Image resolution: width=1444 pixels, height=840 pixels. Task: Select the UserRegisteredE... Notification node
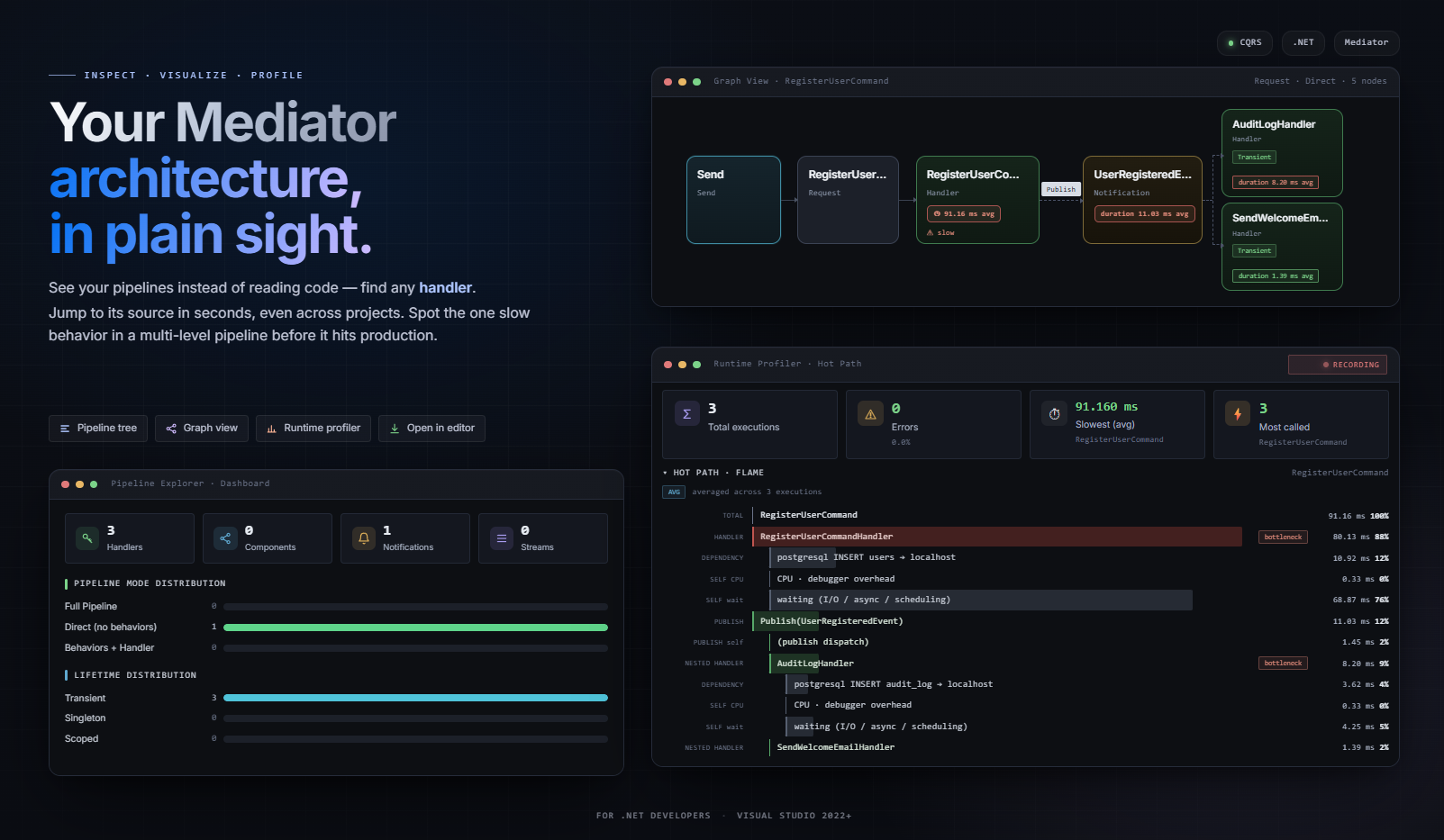coord(1142,200)
